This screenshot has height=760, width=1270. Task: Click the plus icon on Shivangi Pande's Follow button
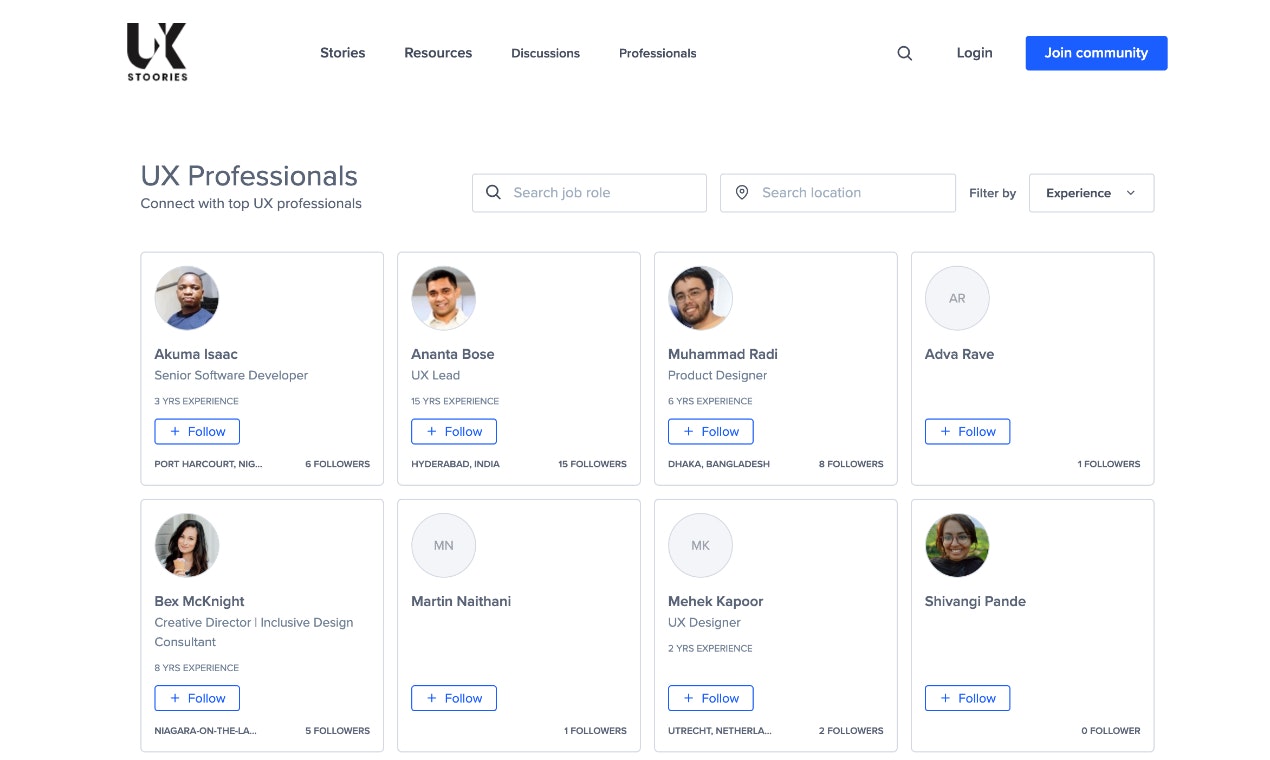(944, 698)
